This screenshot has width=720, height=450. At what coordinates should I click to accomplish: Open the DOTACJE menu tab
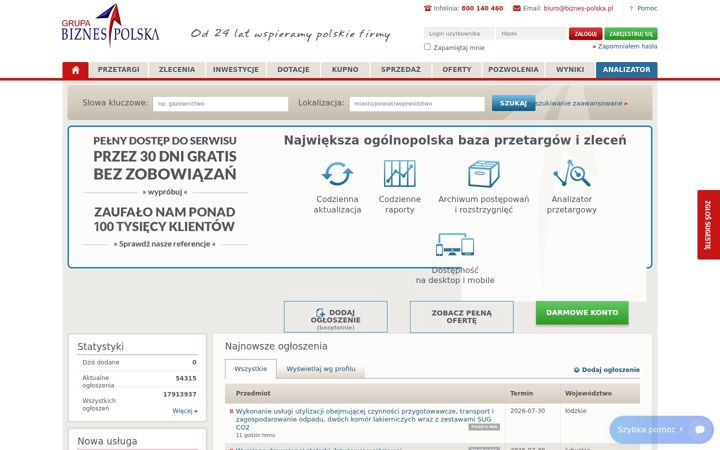(293, 70)
